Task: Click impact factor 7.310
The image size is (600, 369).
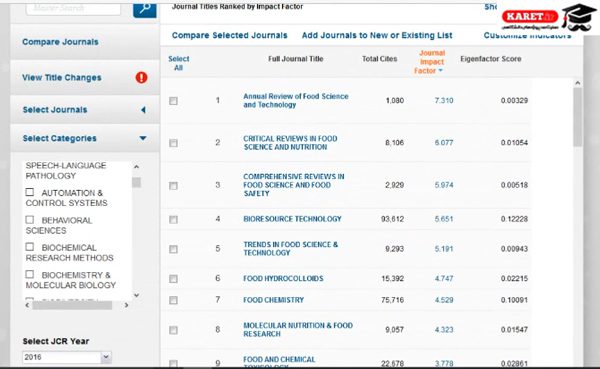Action: [x=444, y=100]
